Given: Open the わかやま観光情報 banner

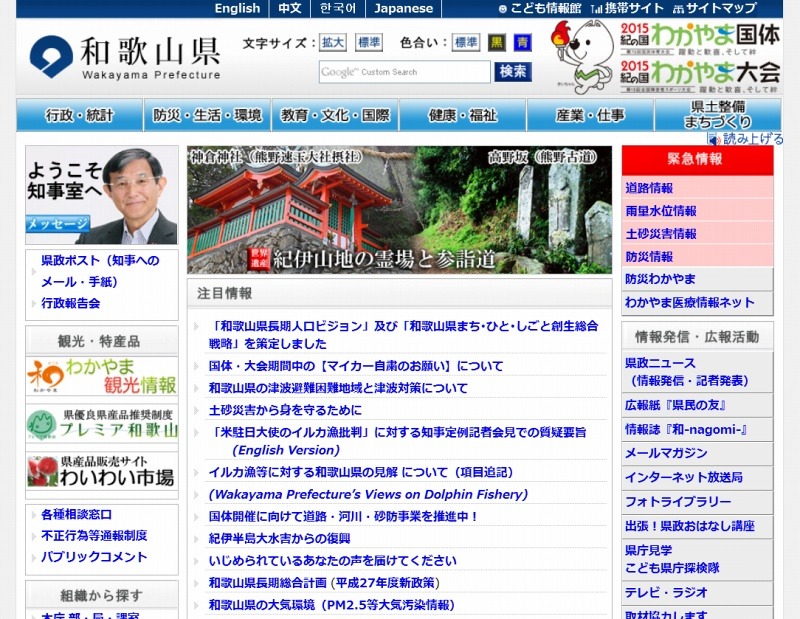Looking at the screenshot, I should tap(102, 376).
